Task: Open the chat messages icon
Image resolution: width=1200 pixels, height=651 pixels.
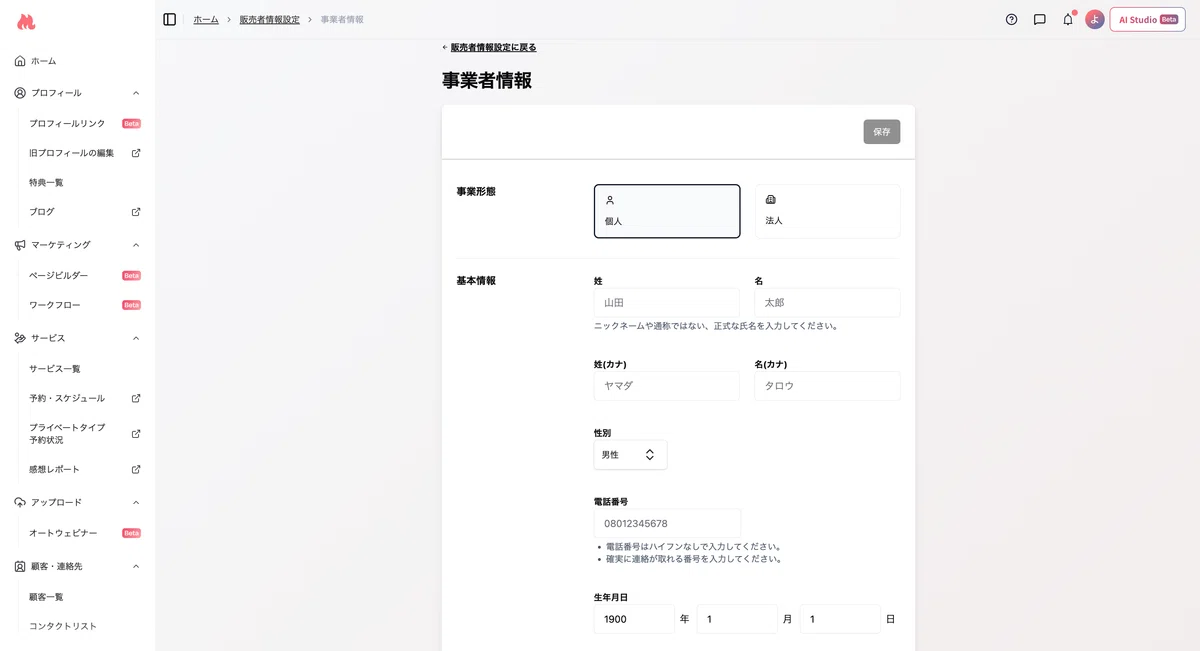Action: 1039,19
